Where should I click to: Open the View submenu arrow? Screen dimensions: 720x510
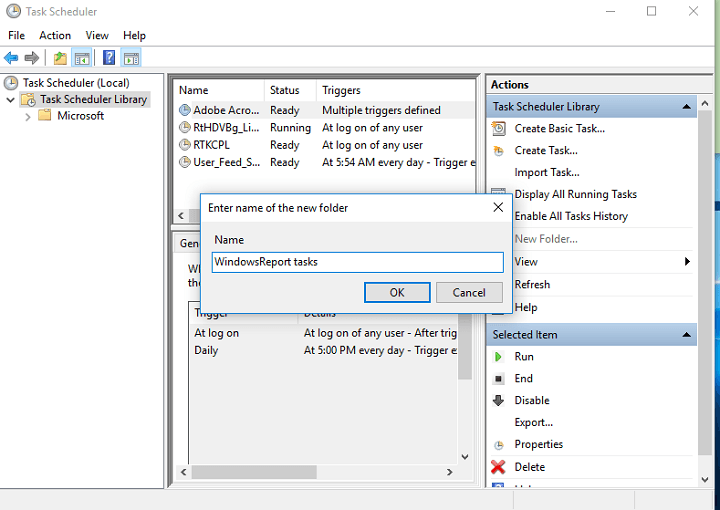pyautogui.click(x=687, y=262)
